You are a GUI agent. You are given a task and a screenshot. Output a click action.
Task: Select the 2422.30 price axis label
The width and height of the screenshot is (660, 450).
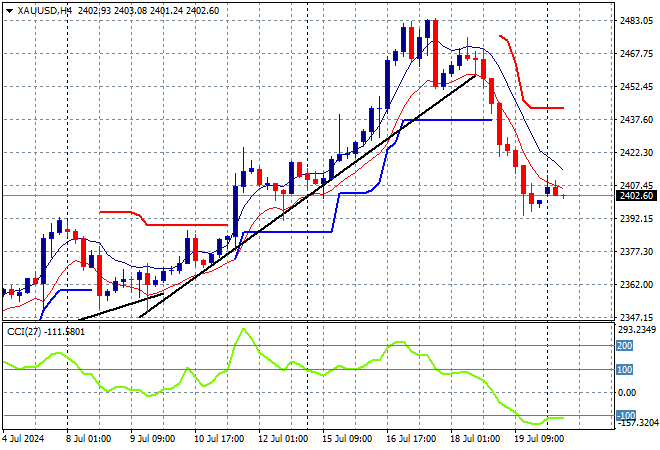coord(636,152)
